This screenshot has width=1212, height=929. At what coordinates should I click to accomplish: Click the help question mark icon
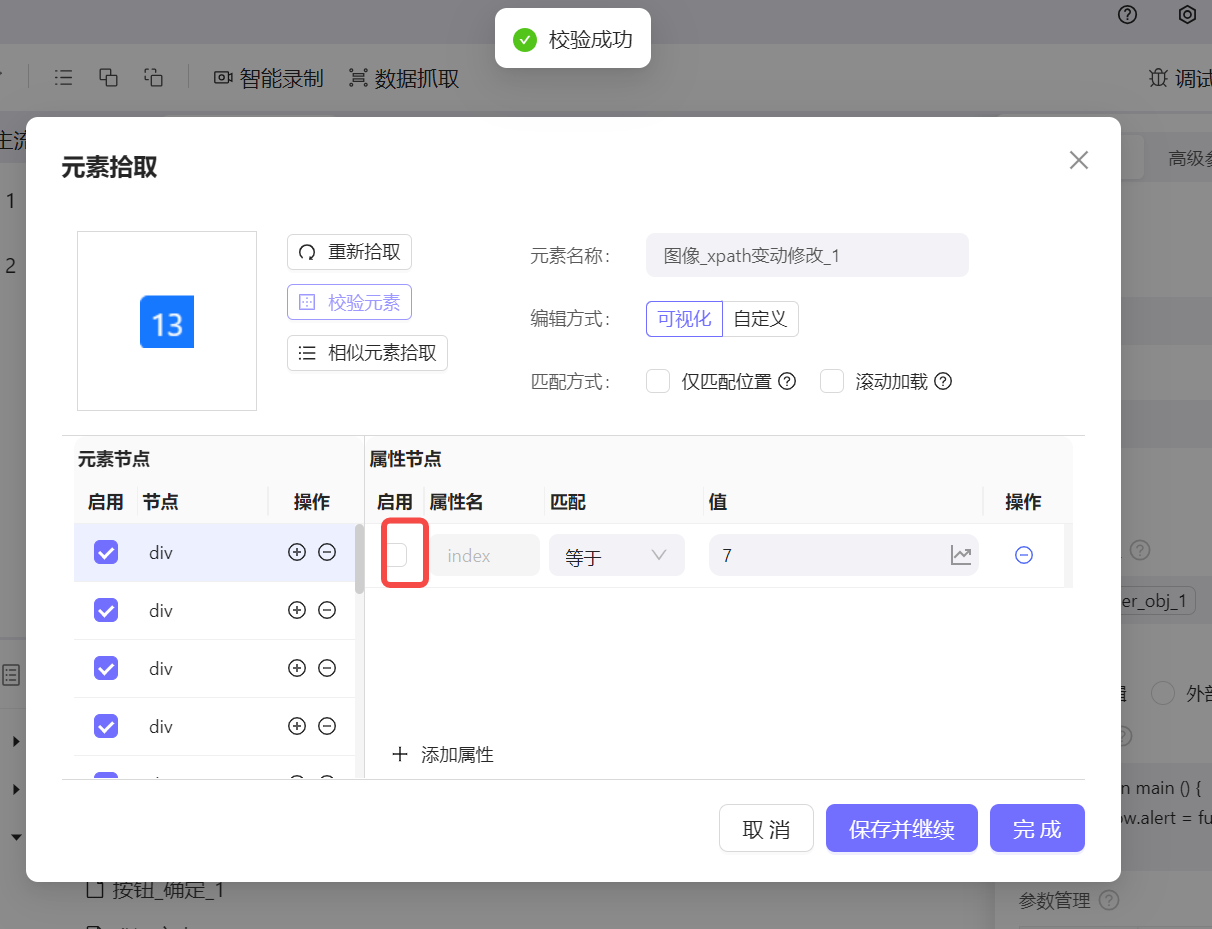1127,15
